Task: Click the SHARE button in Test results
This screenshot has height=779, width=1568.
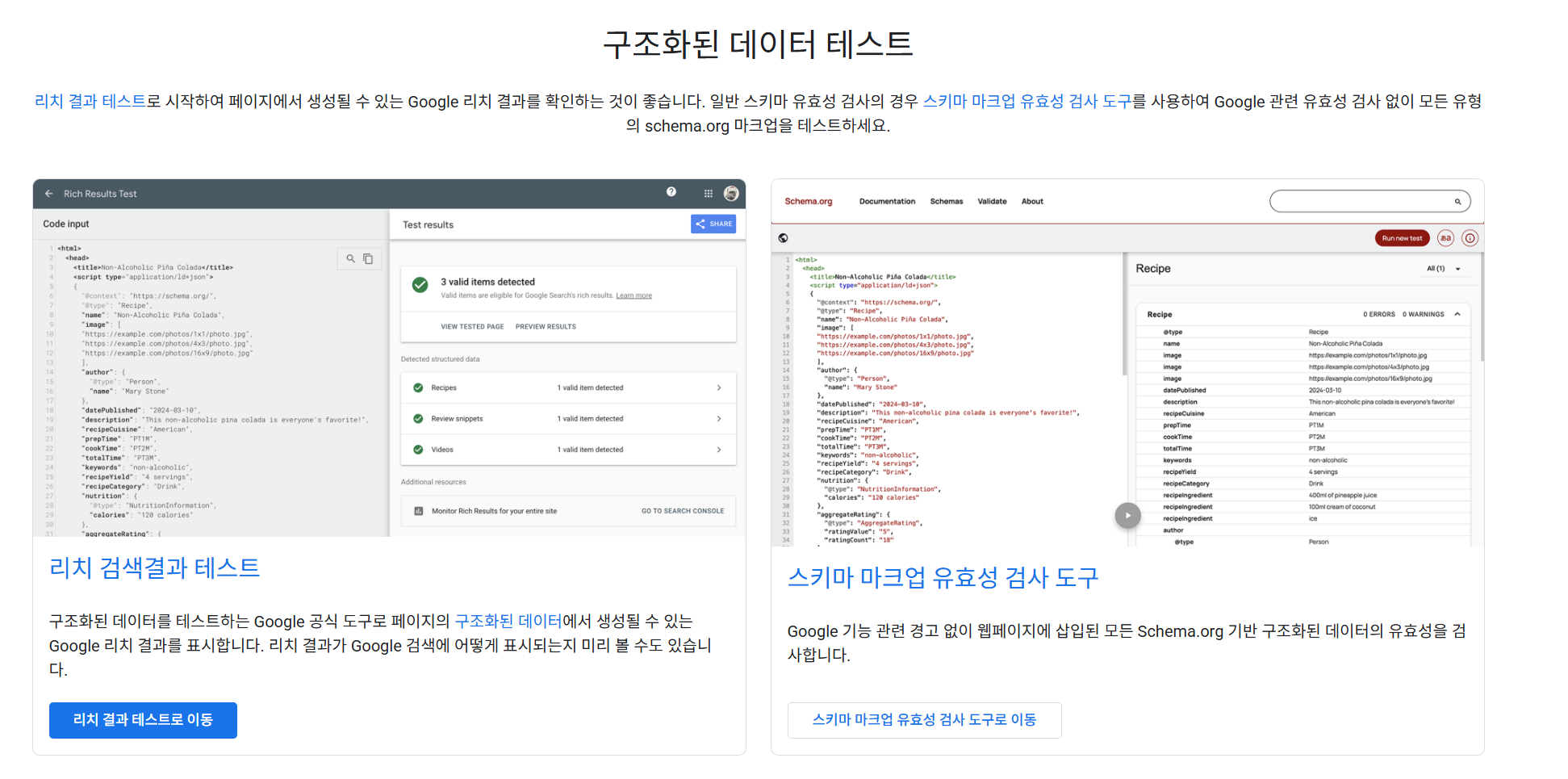Action: pos(713,224)
